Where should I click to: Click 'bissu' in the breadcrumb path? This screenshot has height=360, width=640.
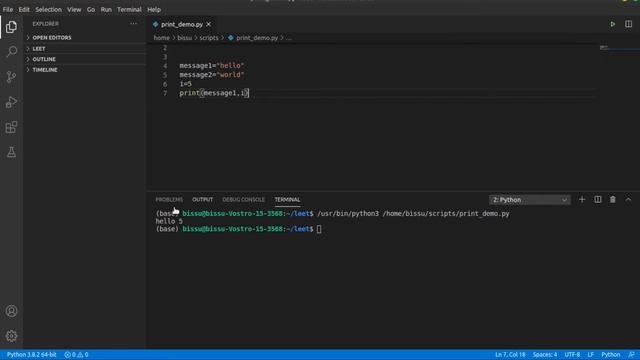point(184,38)
